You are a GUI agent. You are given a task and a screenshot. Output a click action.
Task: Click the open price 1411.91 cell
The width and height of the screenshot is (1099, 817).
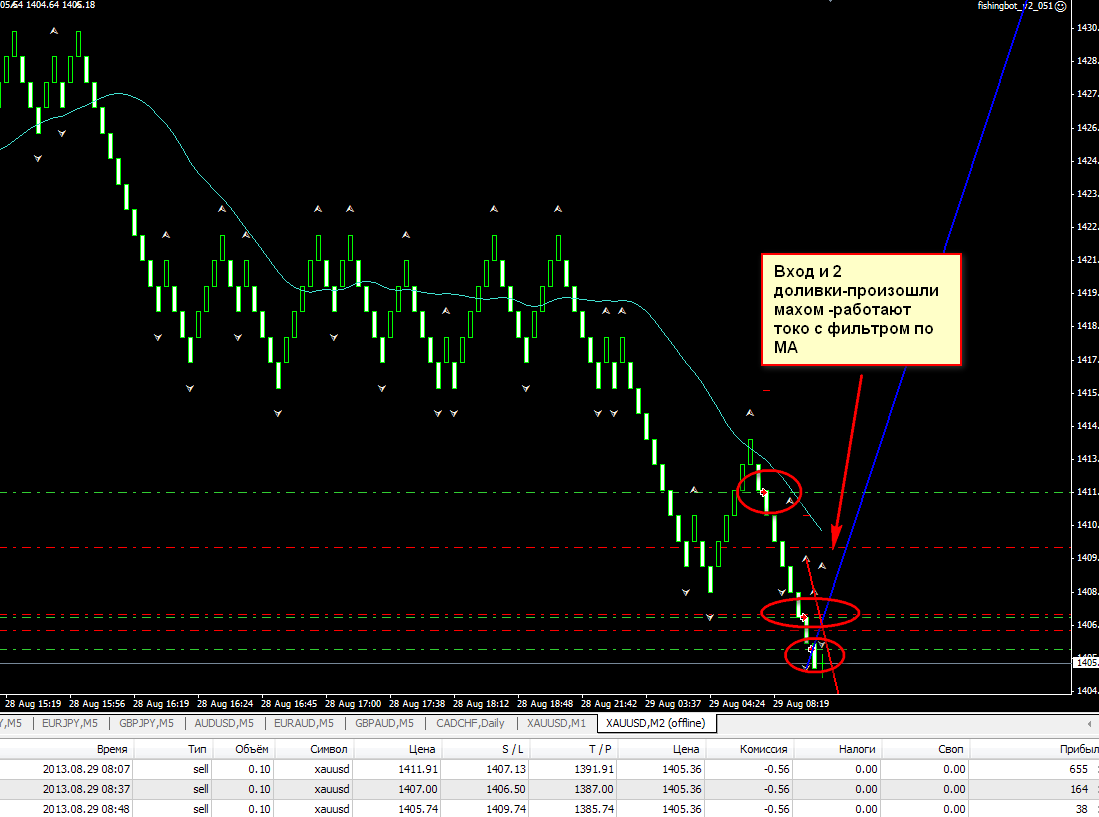point(418,769)
